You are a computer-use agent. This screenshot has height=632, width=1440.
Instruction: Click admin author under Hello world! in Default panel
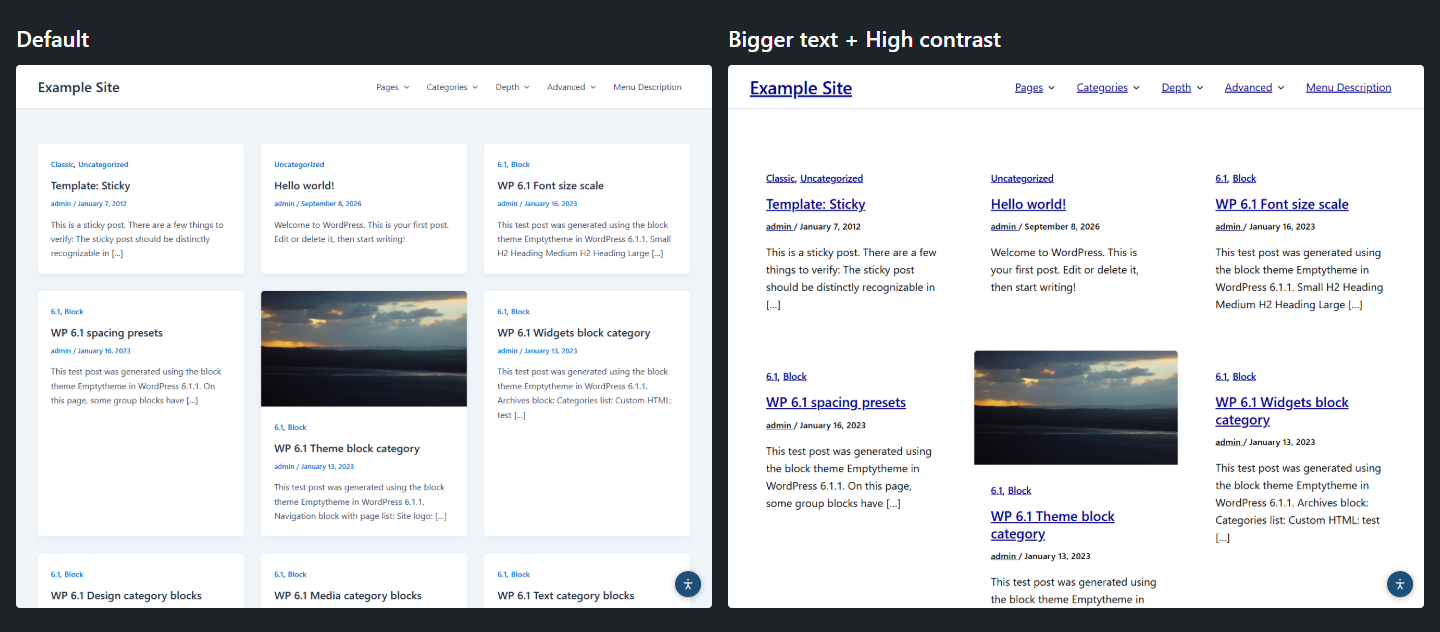[284, 203]
